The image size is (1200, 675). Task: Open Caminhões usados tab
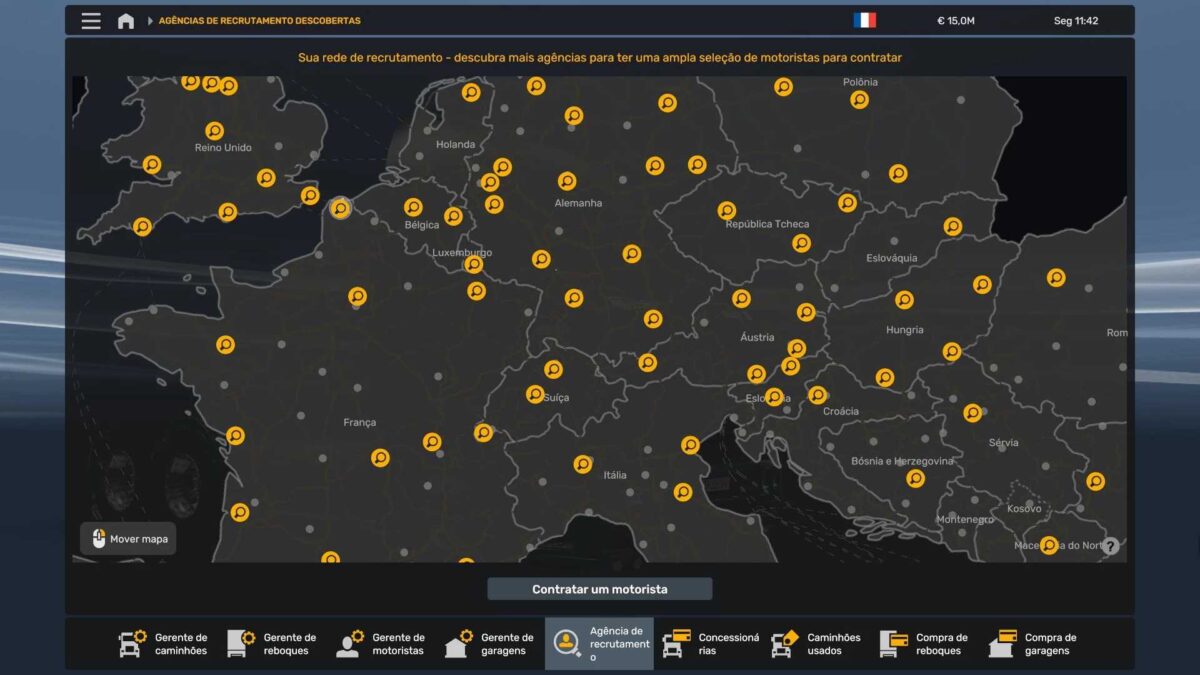coord(817,644)
